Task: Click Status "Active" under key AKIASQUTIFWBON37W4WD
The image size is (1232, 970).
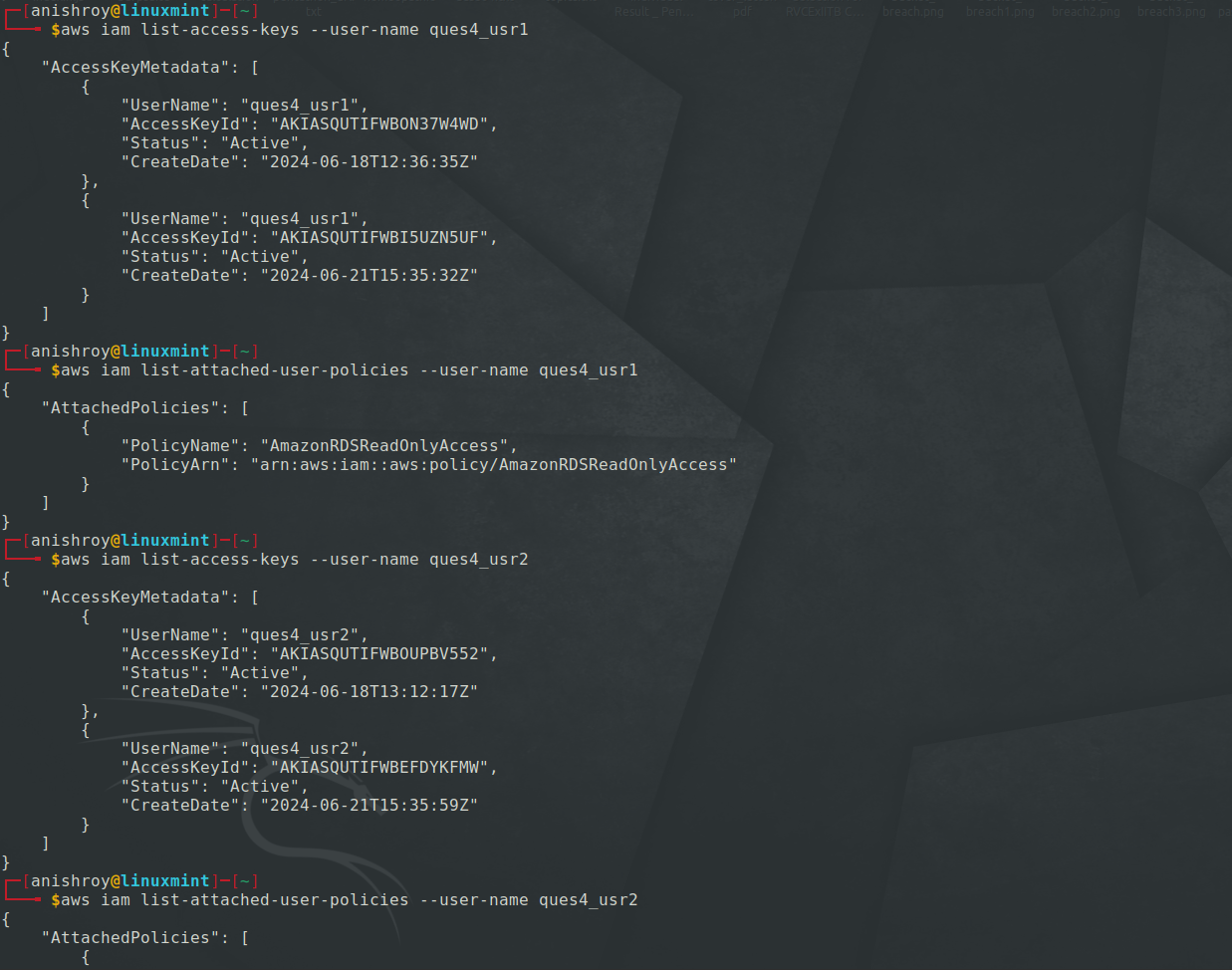Action: (260, 143)
